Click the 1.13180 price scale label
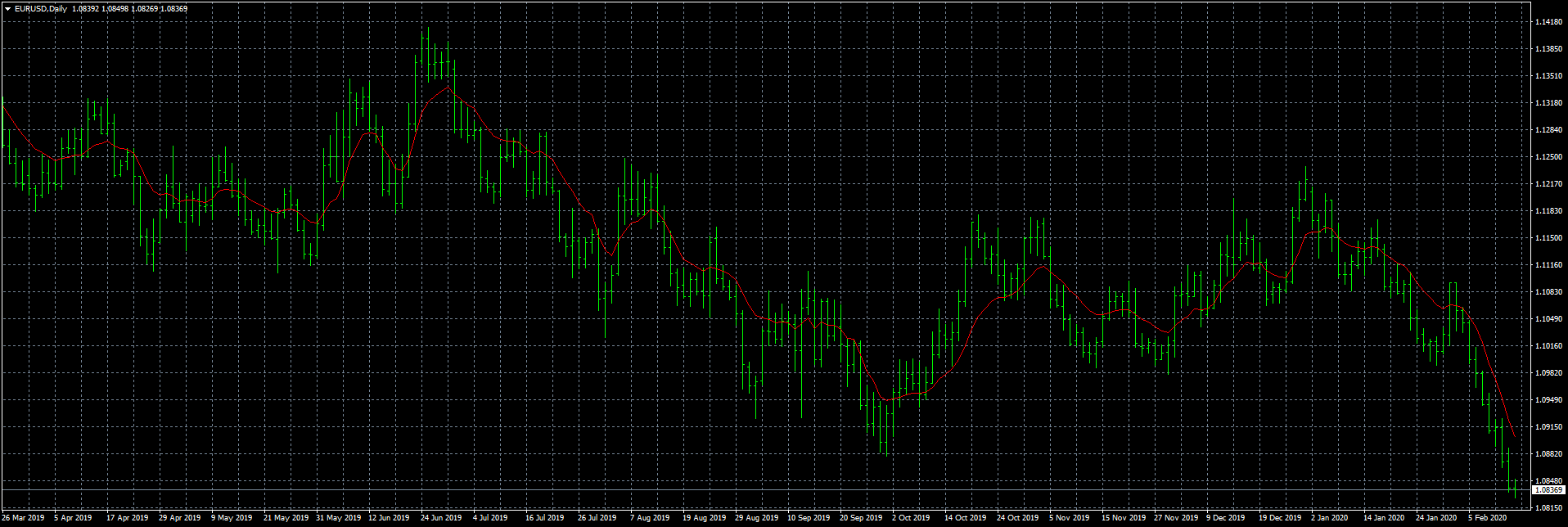 tap(1548, 103)
